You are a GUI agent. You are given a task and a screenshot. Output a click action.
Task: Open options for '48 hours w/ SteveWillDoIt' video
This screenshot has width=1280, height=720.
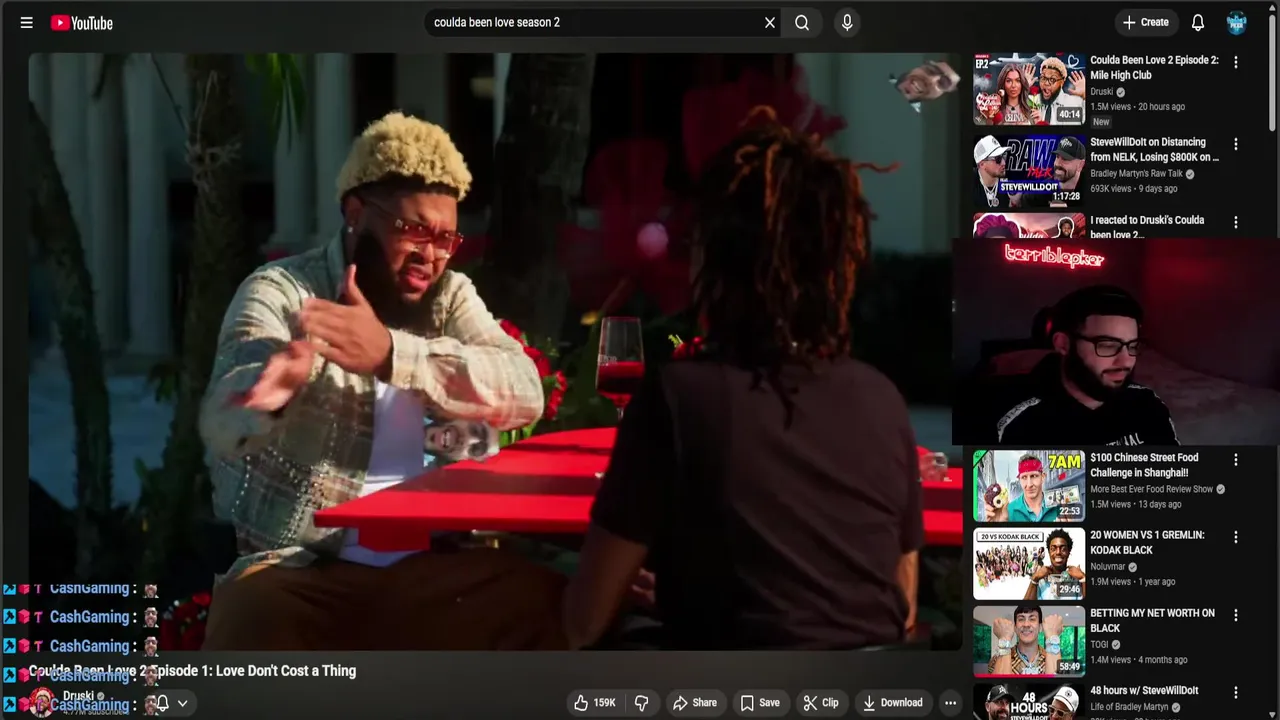1236,692
